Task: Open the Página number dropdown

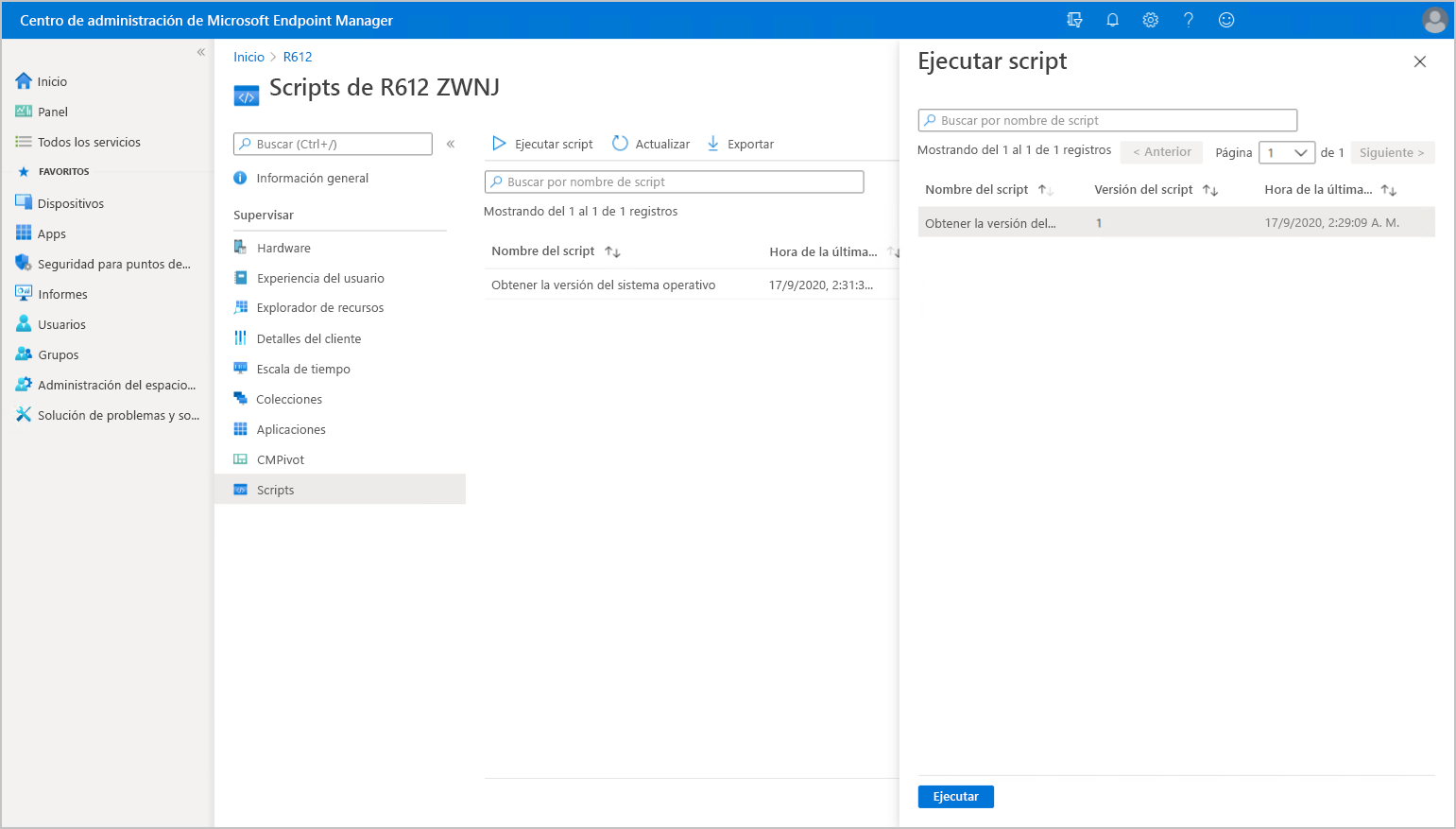Action: [x=1287, y=152]
